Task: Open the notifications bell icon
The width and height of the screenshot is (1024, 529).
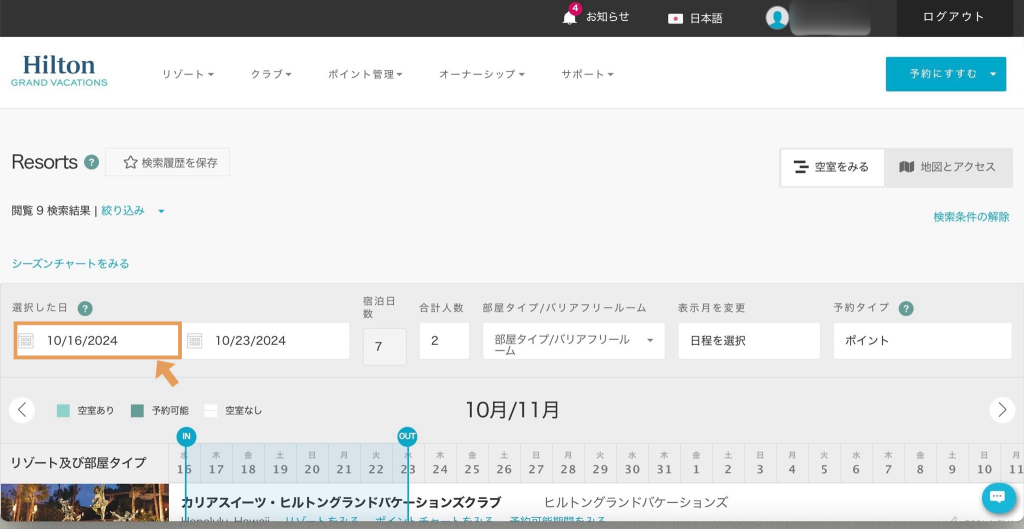Action: (x=569, y=17)
